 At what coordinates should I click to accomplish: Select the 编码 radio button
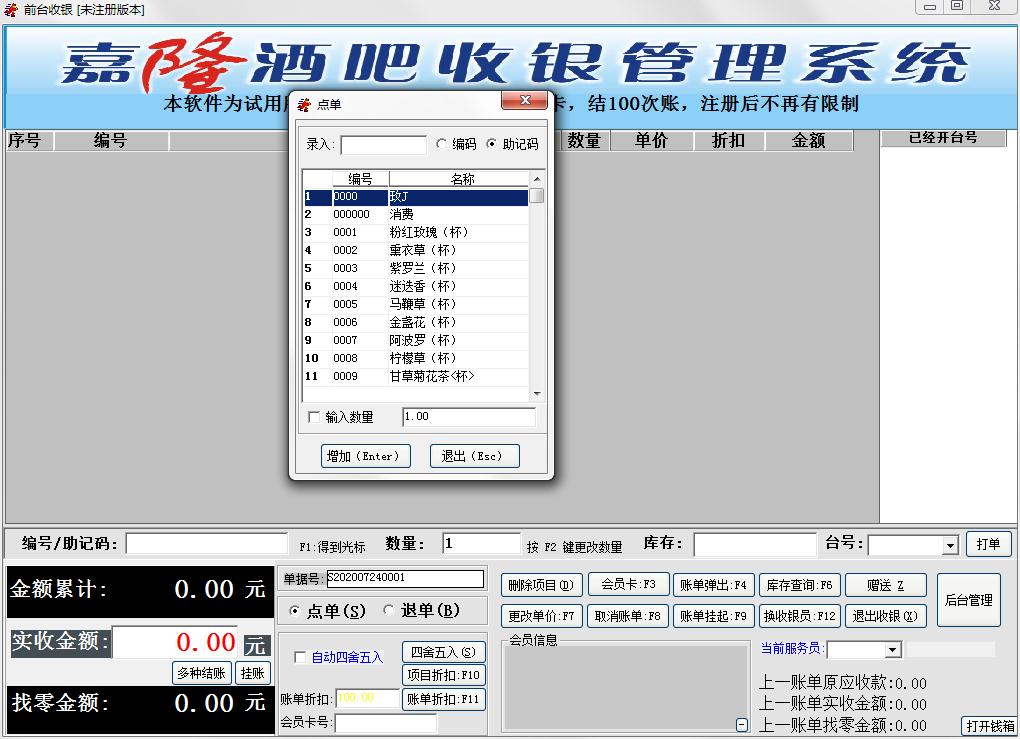[x=443, y=144]
